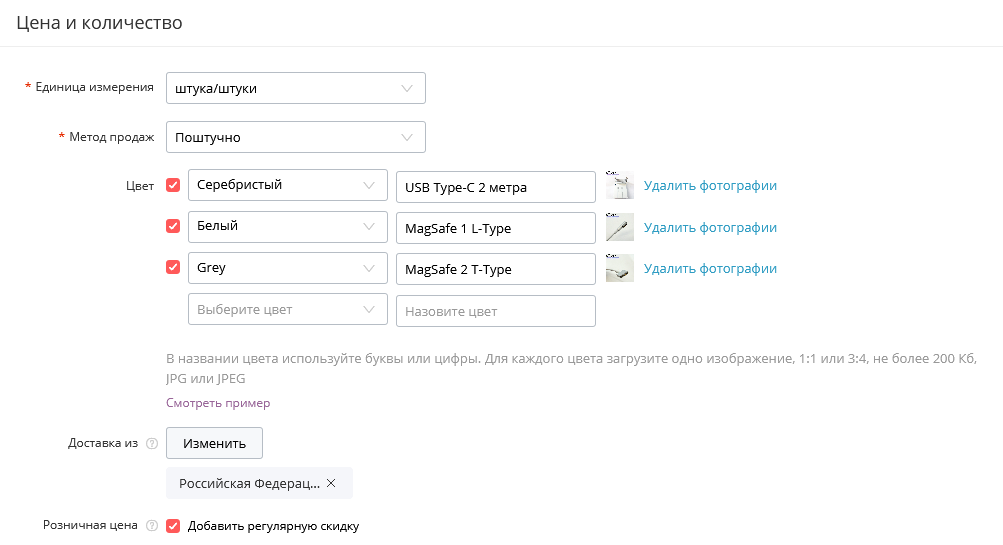
Task: Expand the empty Выберите цвет dropdown
Action: (x=287, y=310)
